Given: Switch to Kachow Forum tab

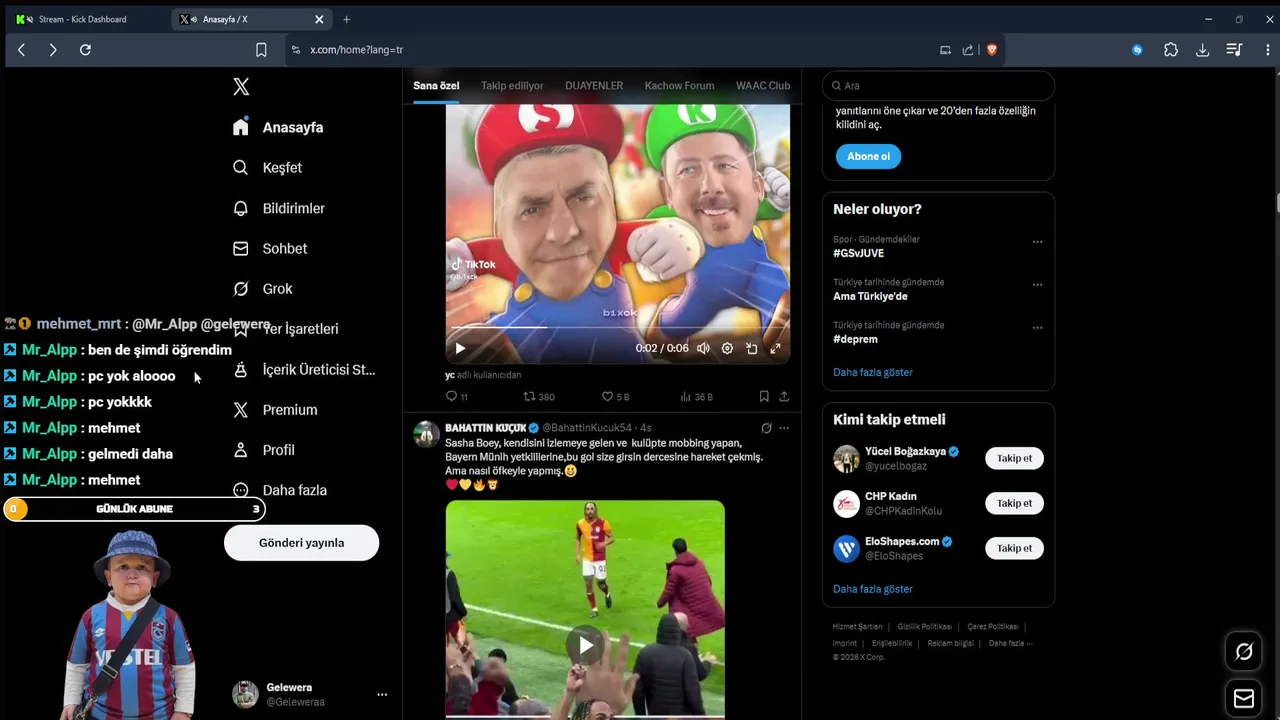Looking at the screenshot, I should pyautogui.click(x=679, y=86).
